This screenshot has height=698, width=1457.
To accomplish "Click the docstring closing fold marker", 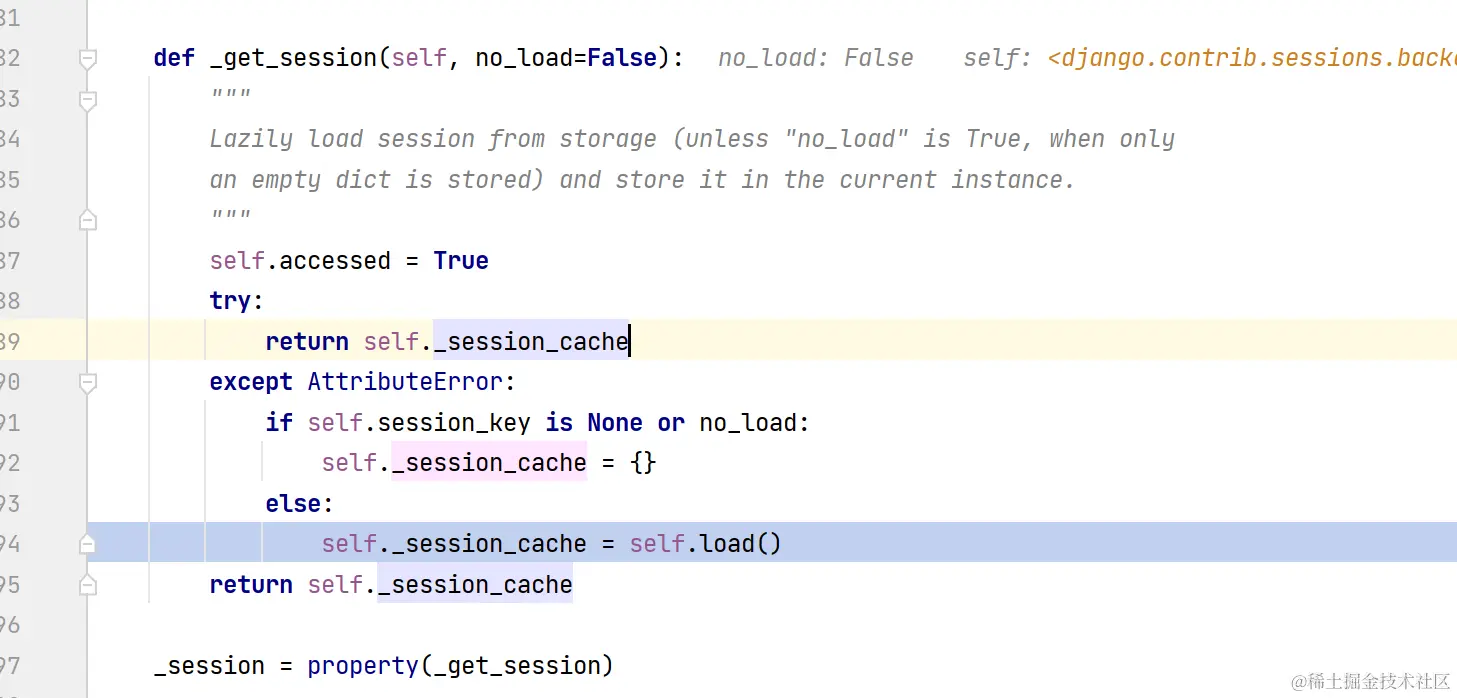I will [x=88, y=220].
